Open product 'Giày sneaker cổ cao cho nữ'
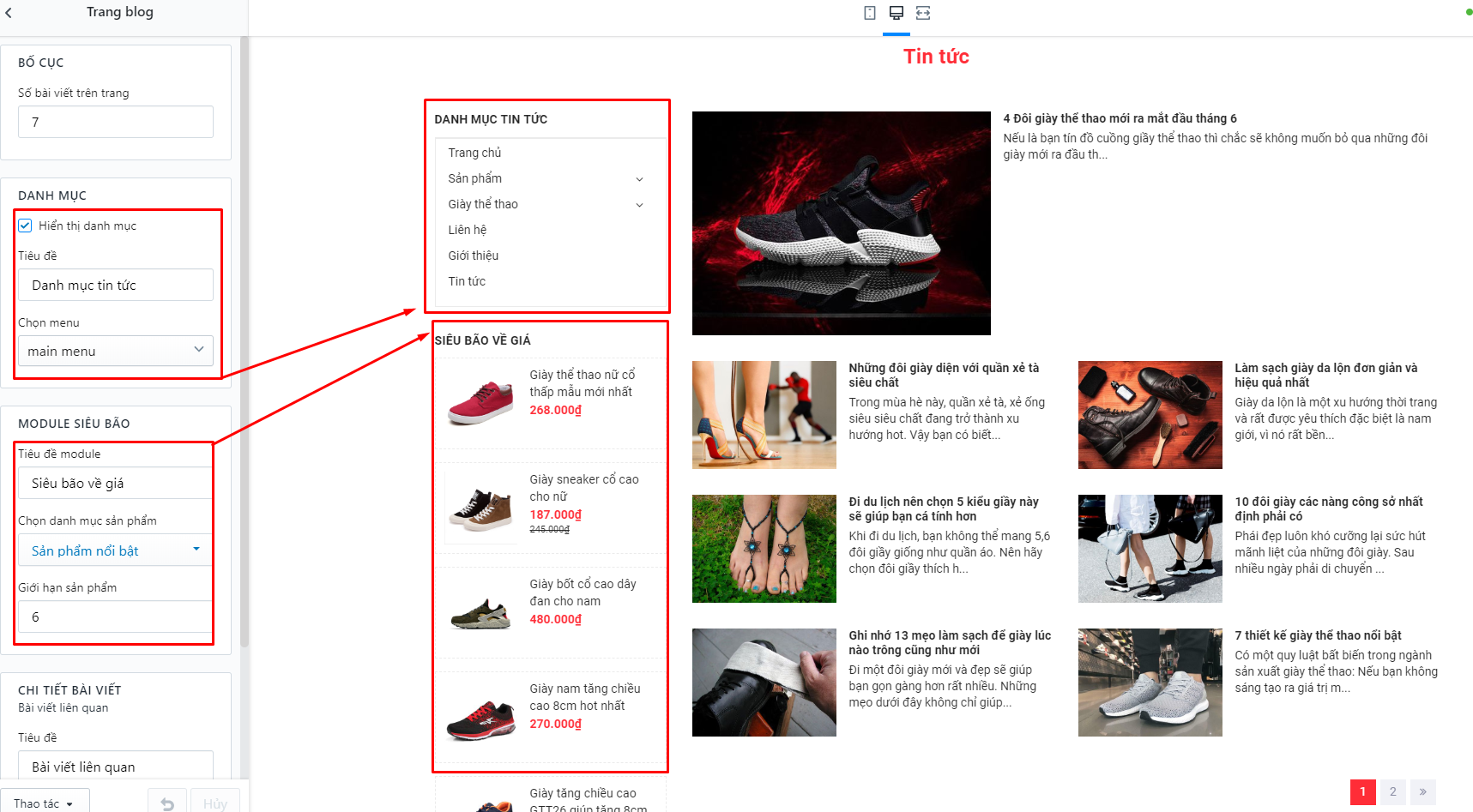1473x812 pixels. [x=584, y=488]
